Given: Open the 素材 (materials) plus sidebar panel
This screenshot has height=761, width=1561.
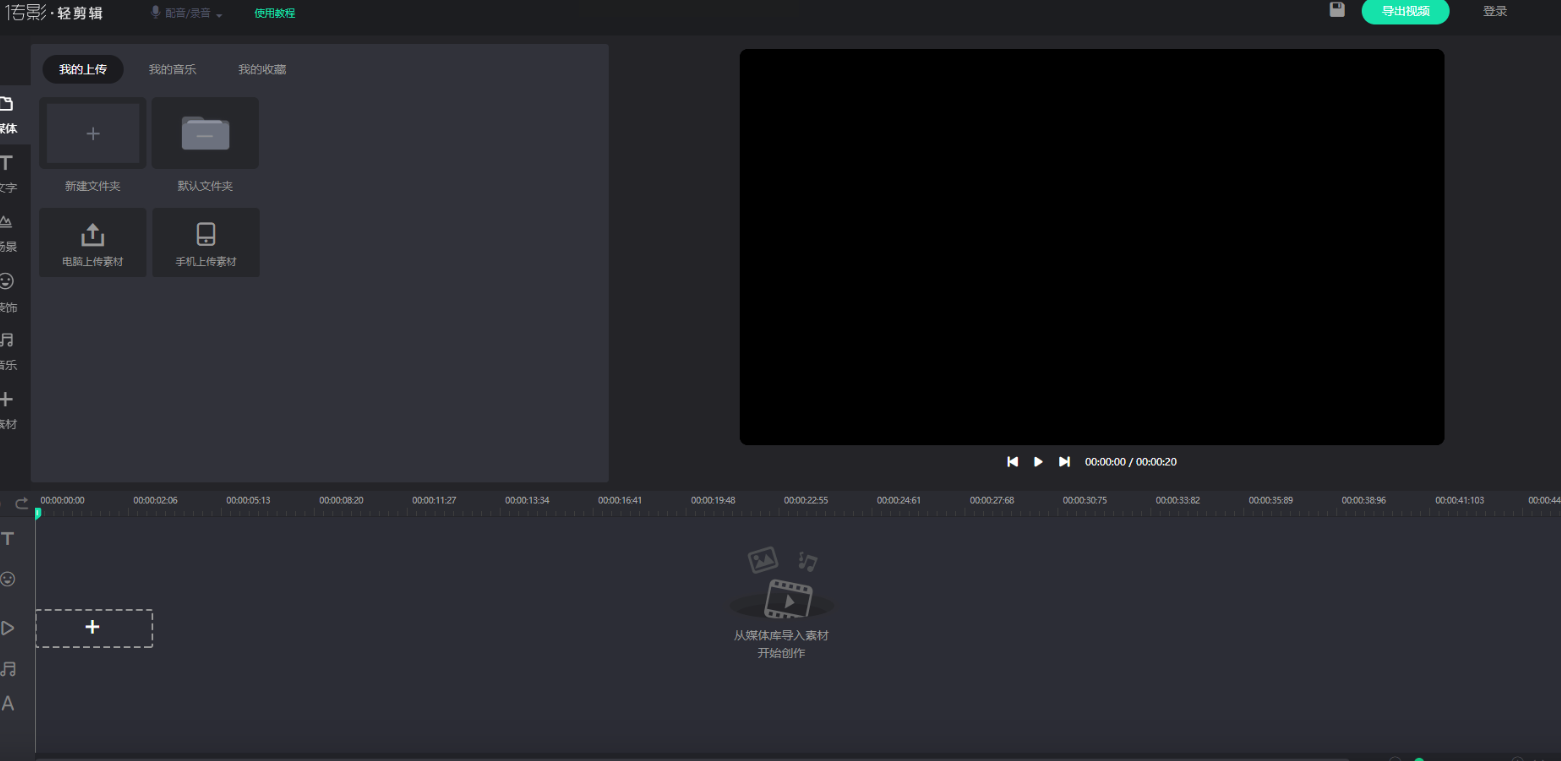Looking at the screenshot, I should (x=8, y=408).
